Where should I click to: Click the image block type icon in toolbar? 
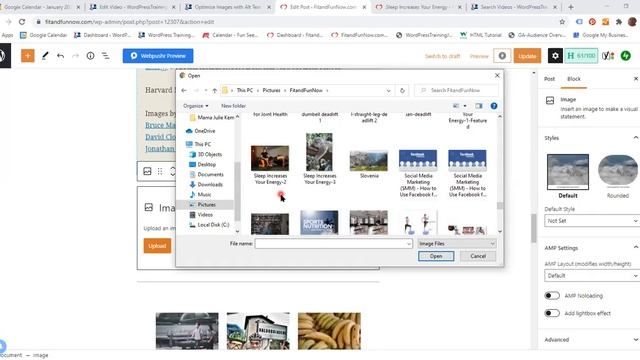(147, 171)
